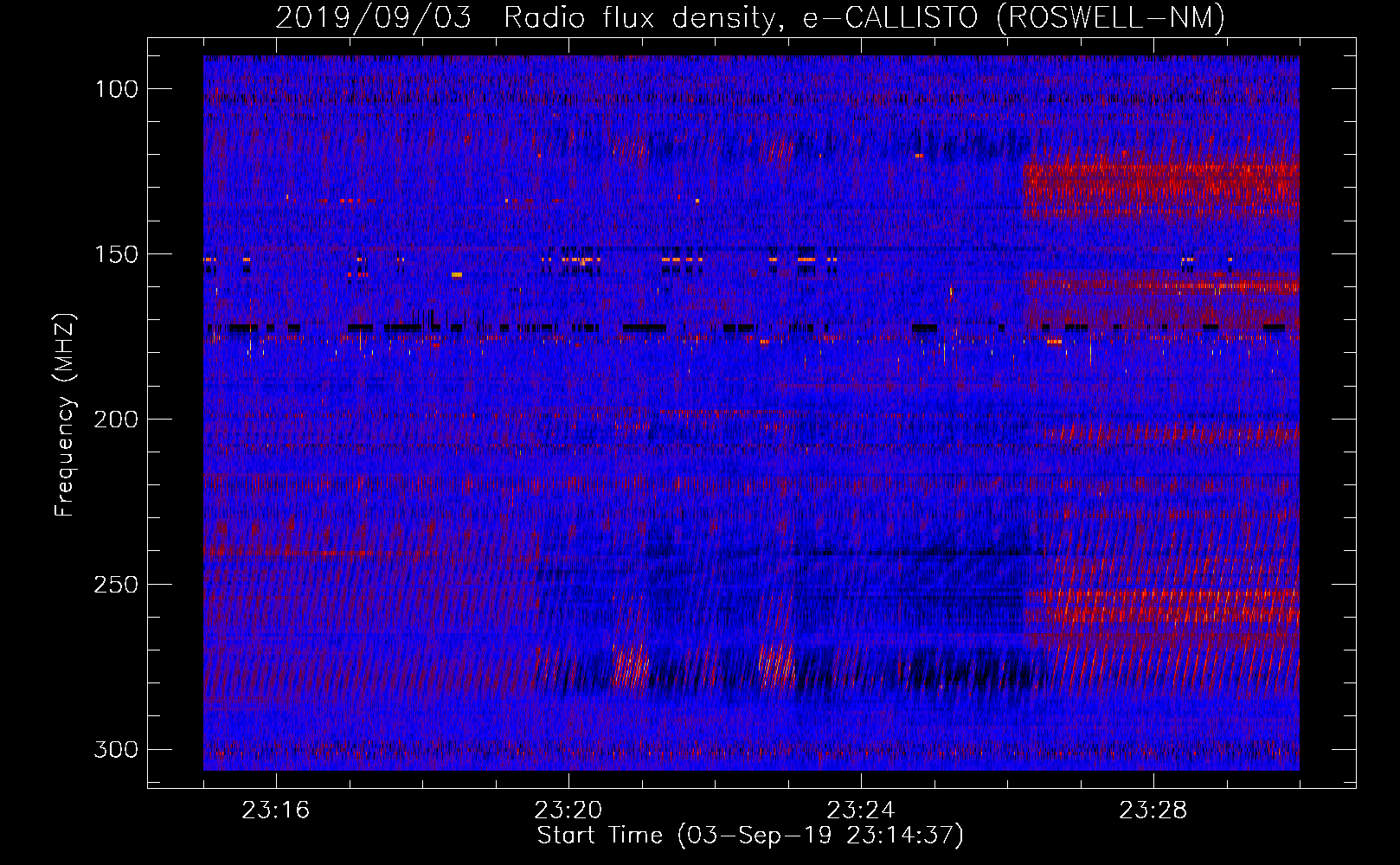Click the 100 frequency tick label

click(x=116, y=89)
